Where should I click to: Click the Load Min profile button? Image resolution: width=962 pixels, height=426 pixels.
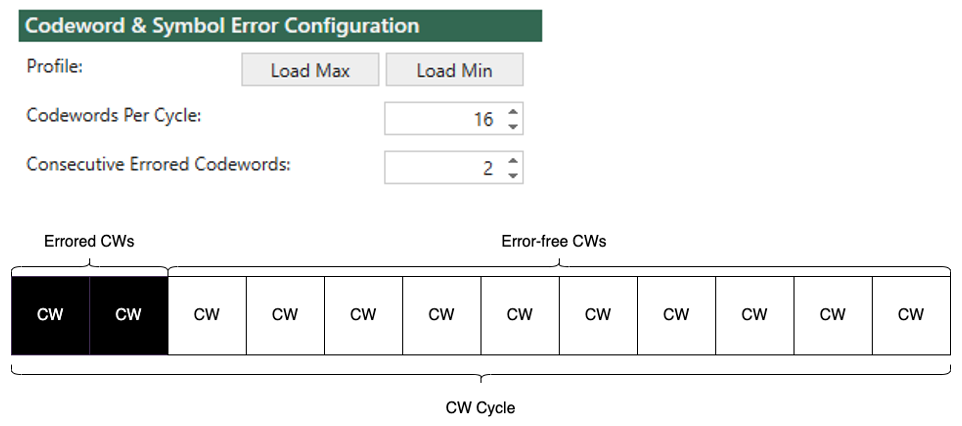[454, 69]
